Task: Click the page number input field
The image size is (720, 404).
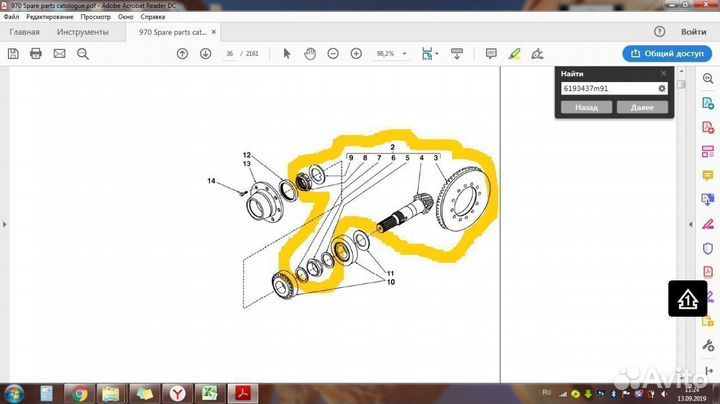Action: point(232,53)
